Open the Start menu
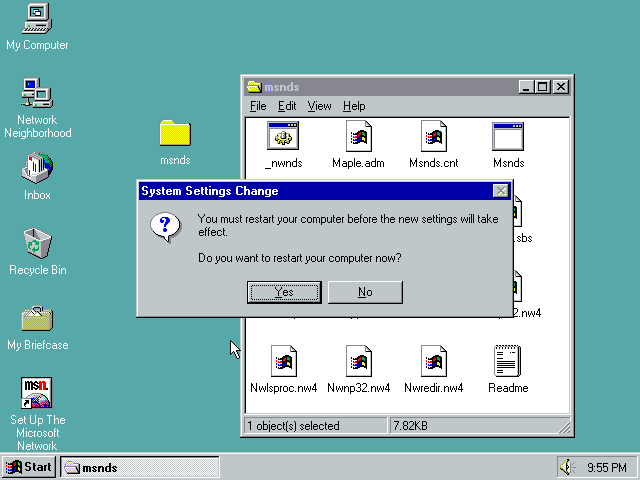The image size is (640, 480). (29, 467)
